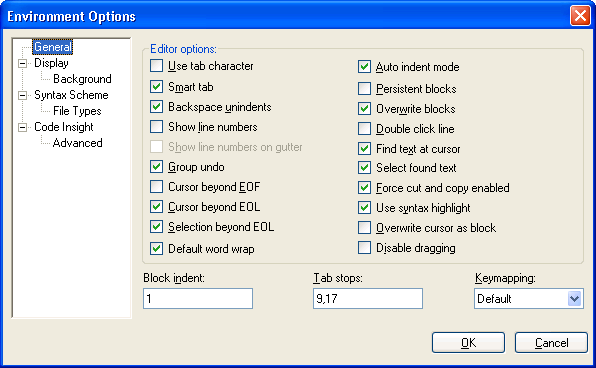Screen dimensions: 596x368
Task: Collapse the Display tree node
Action: [x=22, y=63]
